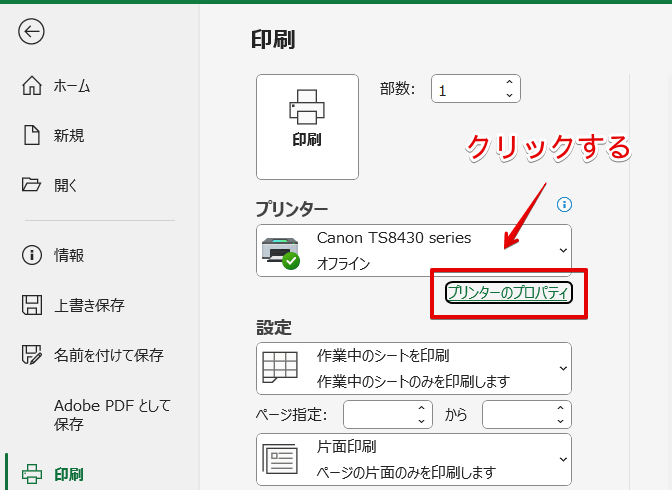Click the page range end field after から

click(517, 414)
